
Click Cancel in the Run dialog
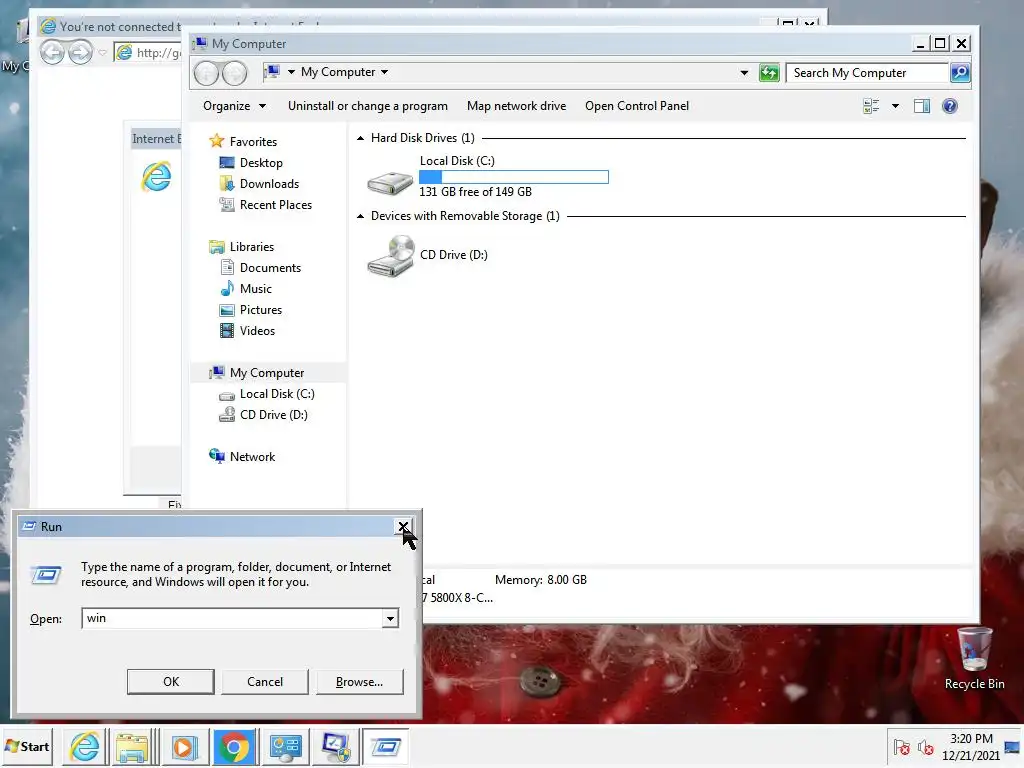[x=264, y=682]
